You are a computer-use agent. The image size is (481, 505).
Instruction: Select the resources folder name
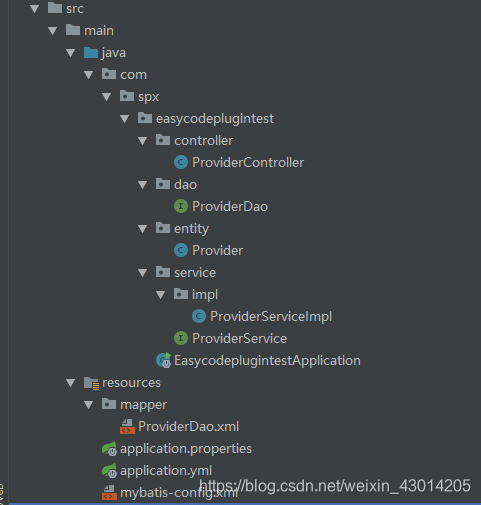(x=131, y=383)
